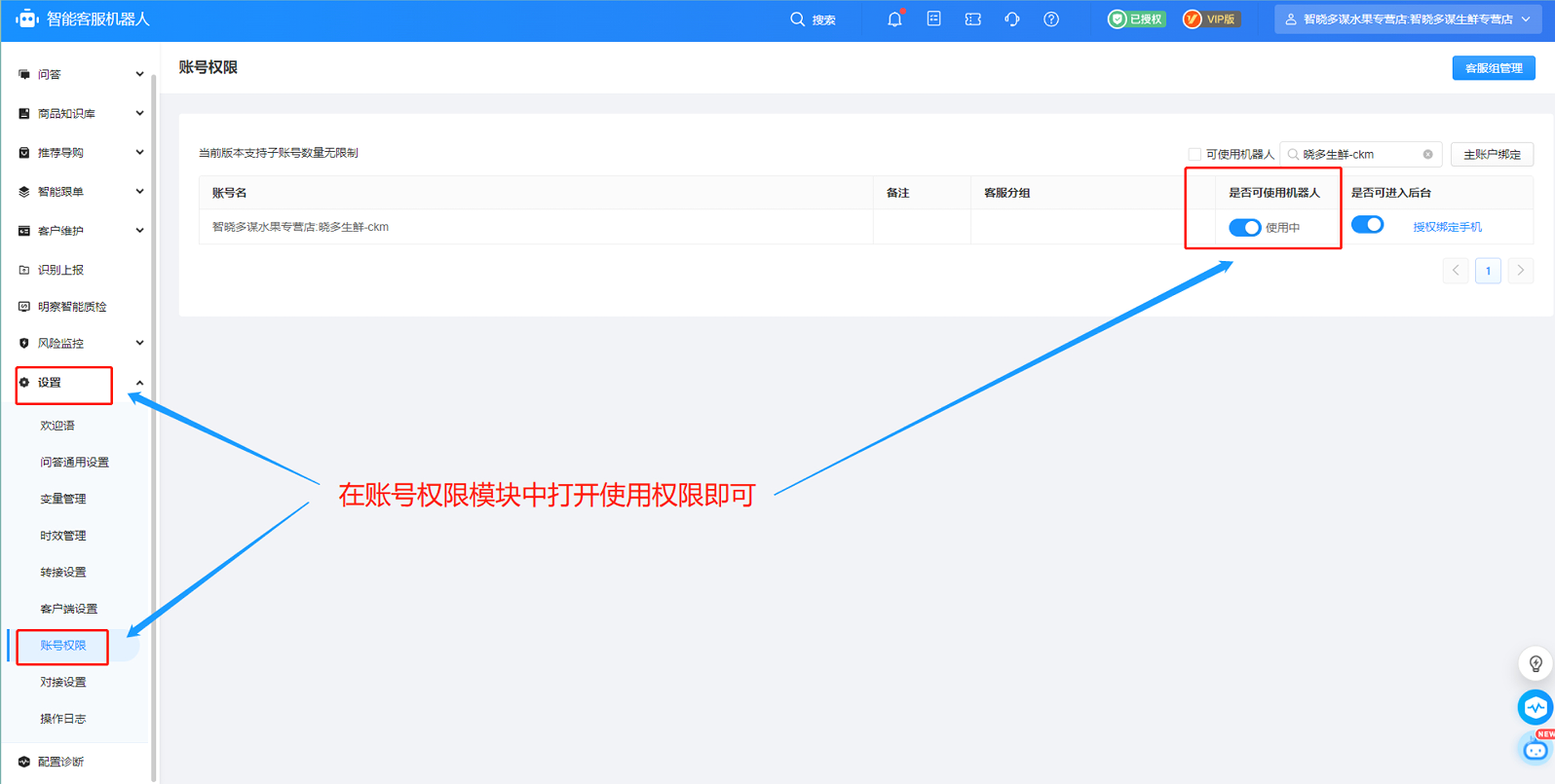1555x784 pixels.
Task: Click the 客服组管理 button
Action: pyautogui.click(x=1494, y=68)
